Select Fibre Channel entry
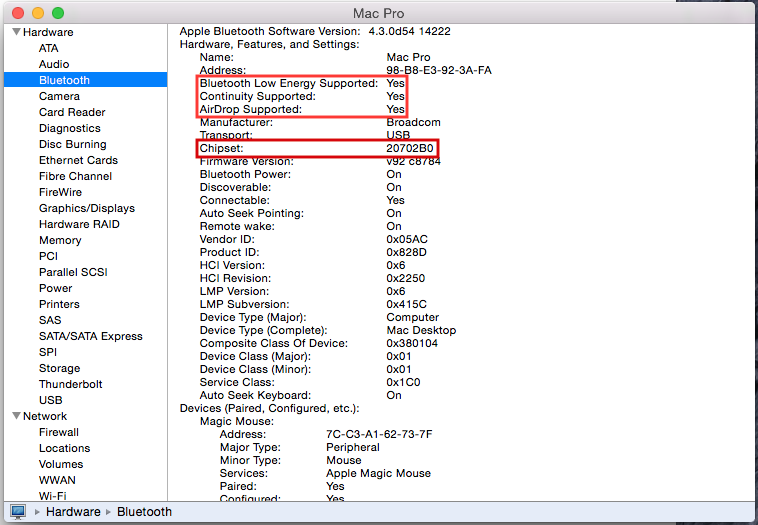Screen dimensions: 758x525 tap(75, 176)
